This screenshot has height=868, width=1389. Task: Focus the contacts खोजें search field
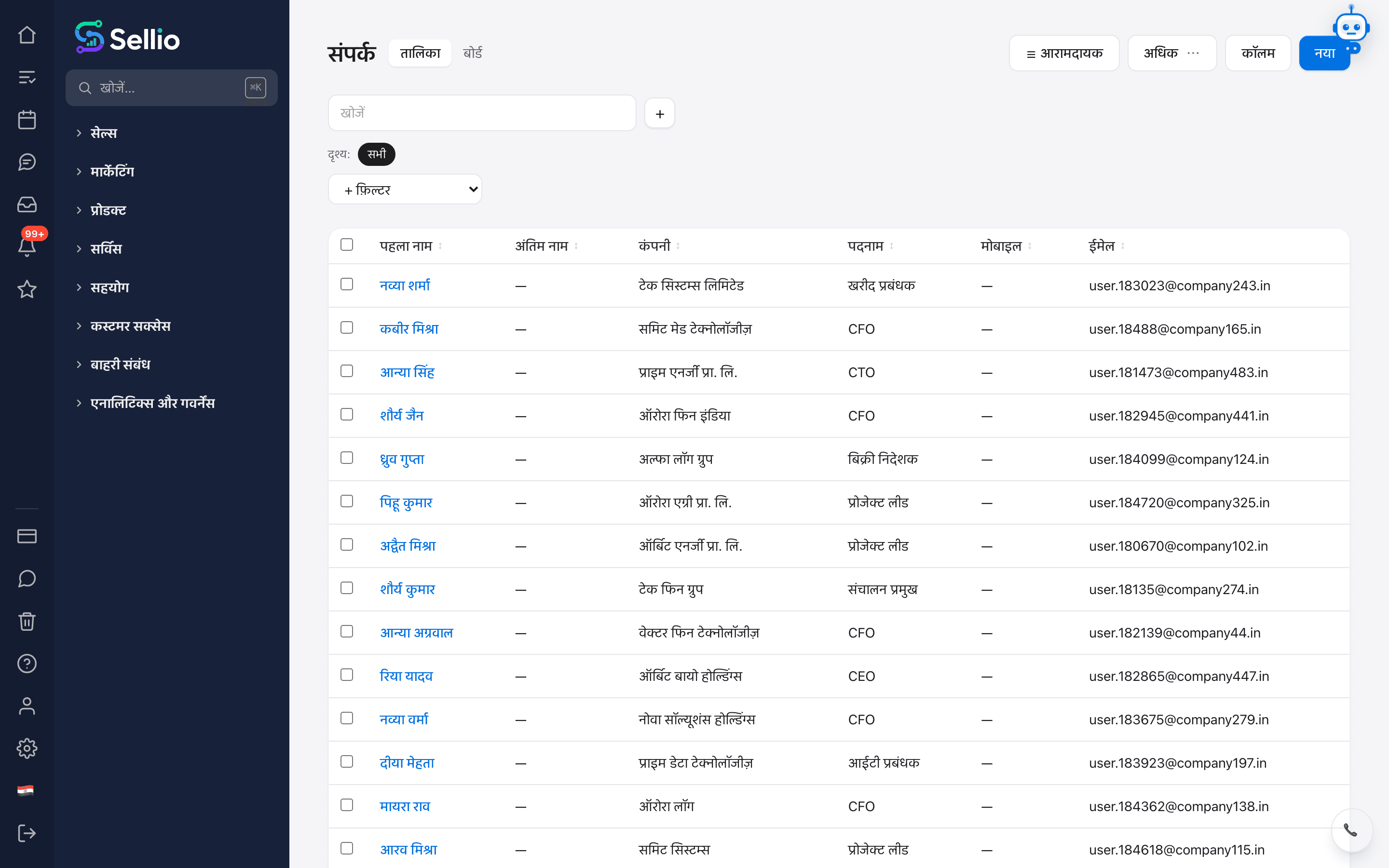pos(482,113)
